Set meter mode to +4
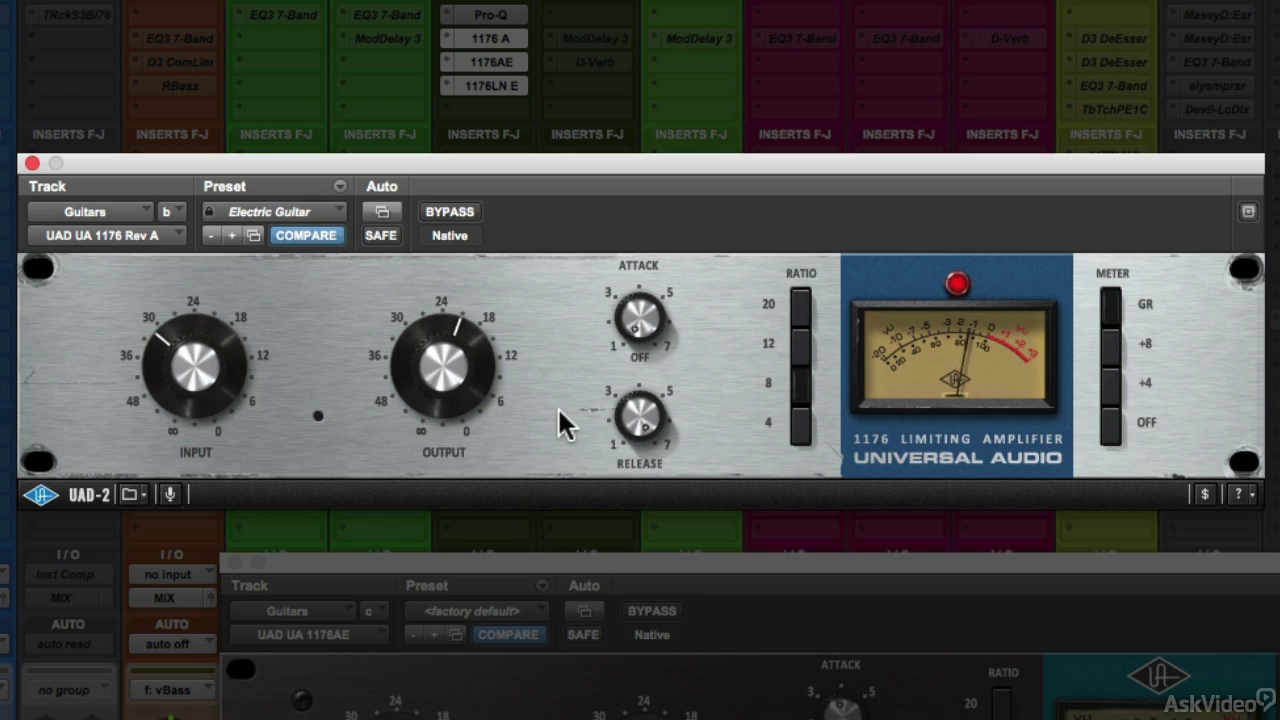This screenshot has height=720, width=1280. click(1111, 385)
